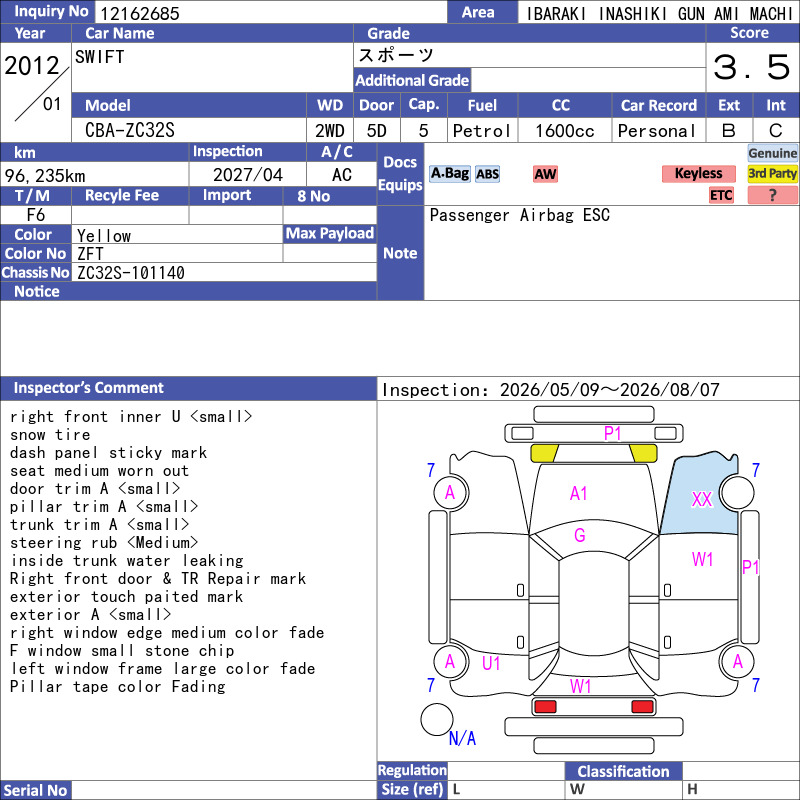Screen dimensions: 800x800
Task: Click the comment 'F window small stone chip'
Action: tap(122, 651)
